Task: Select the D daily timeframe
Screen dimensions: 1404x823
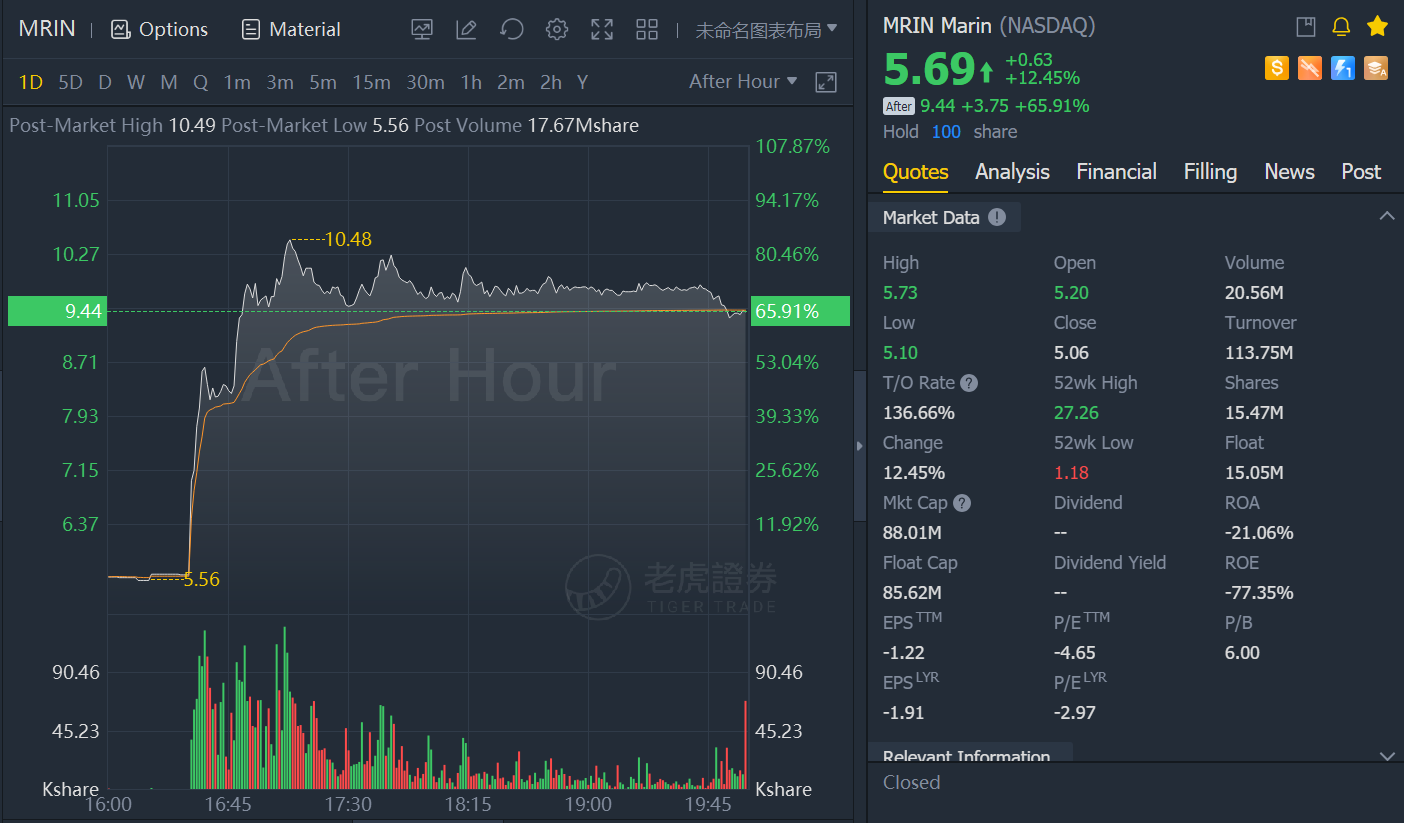Action: point(104,82)
